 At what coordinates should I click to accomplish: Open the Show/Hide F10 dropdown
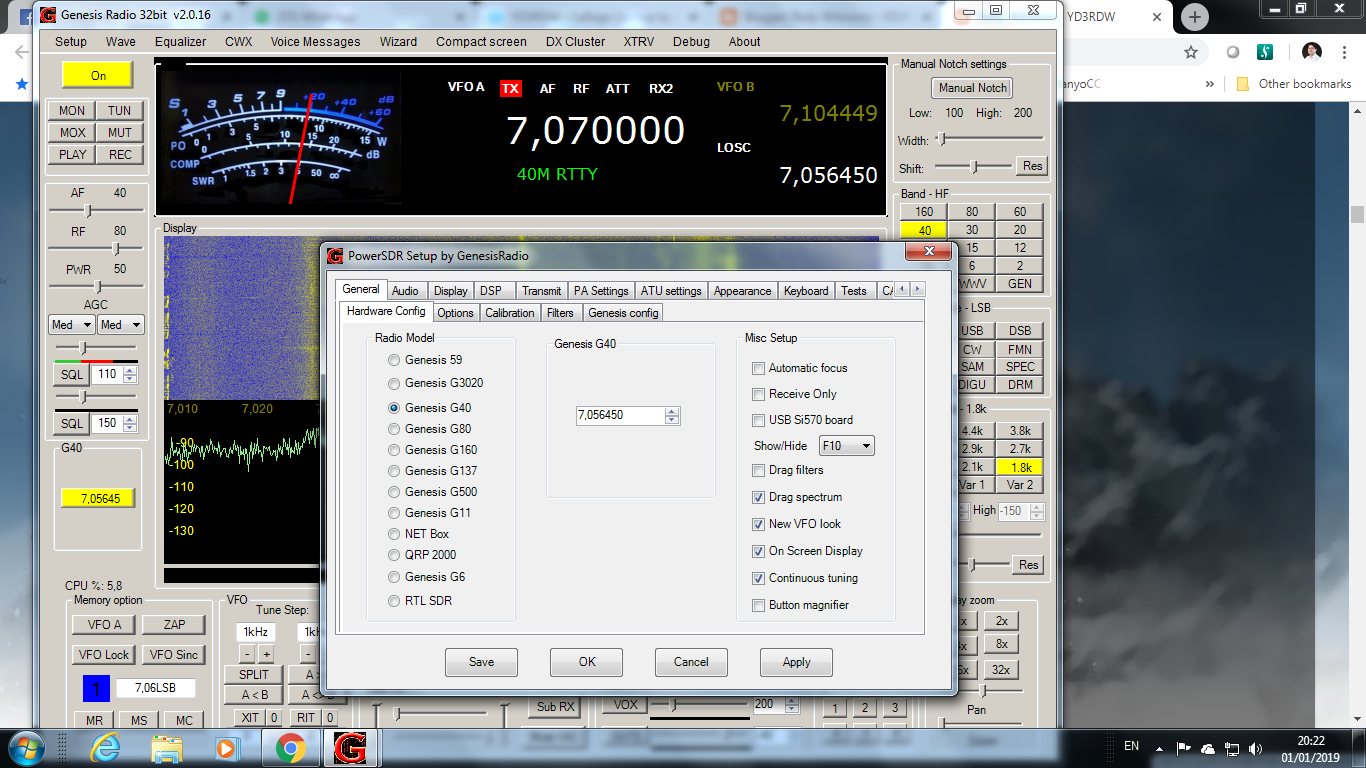pos(846,444)
